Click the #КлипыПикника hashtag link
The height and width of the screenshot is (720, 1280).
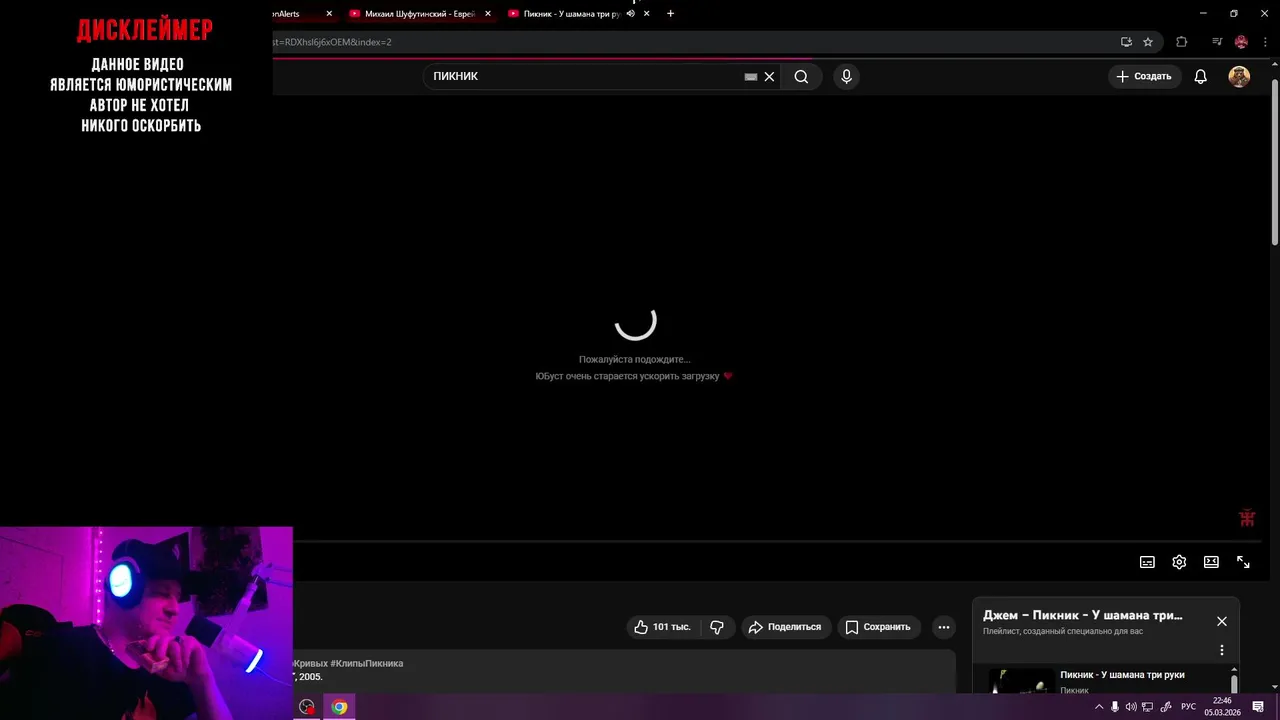tap(367, 664)
